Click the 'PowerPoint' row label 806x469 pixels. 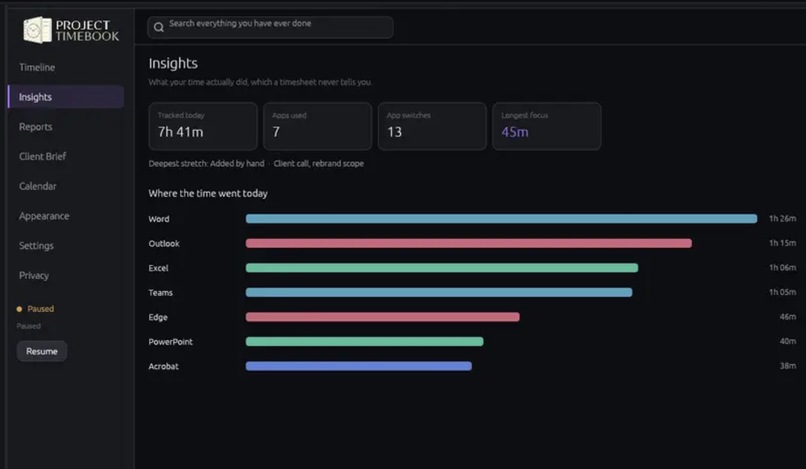pos(171,342)
